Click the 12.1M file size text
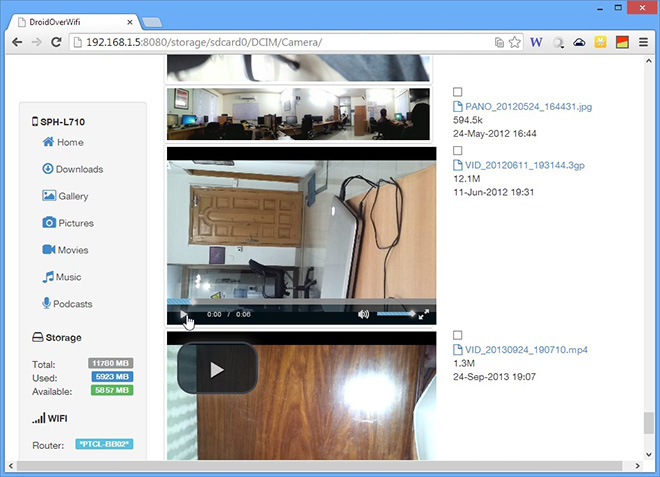The height and width of the screenshot is (477, 660). [x=466, y=179]
